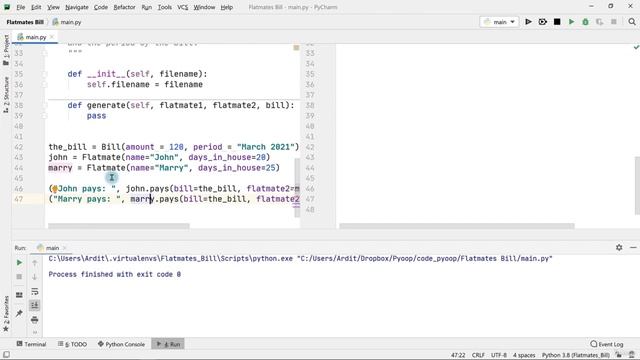Open the TODO tool window
The height and width of the screenshot is (360, 640).
coord(72,344)
